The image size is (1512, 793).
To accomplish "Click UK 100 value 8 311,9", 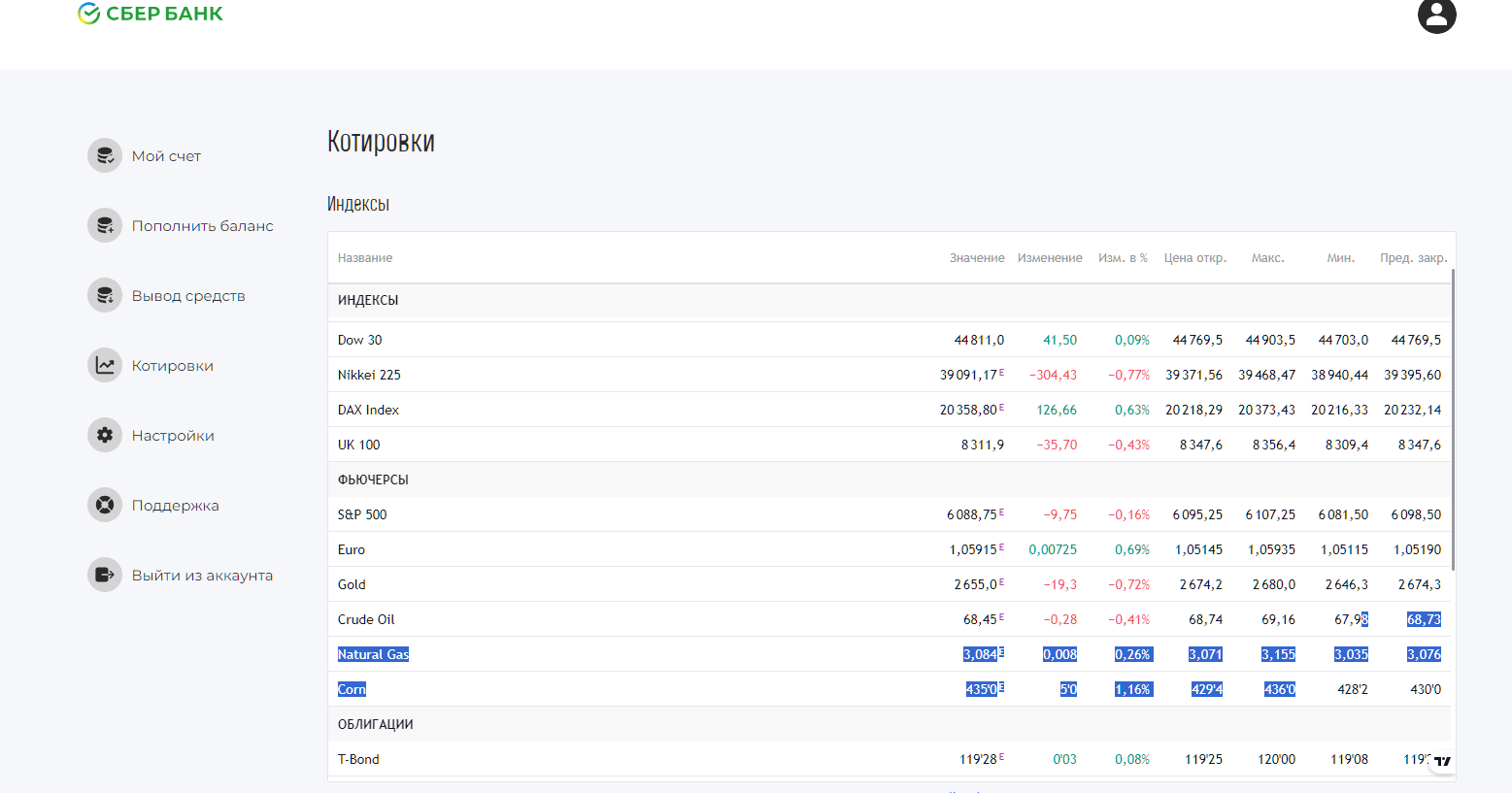I will (x=983, y=446).
